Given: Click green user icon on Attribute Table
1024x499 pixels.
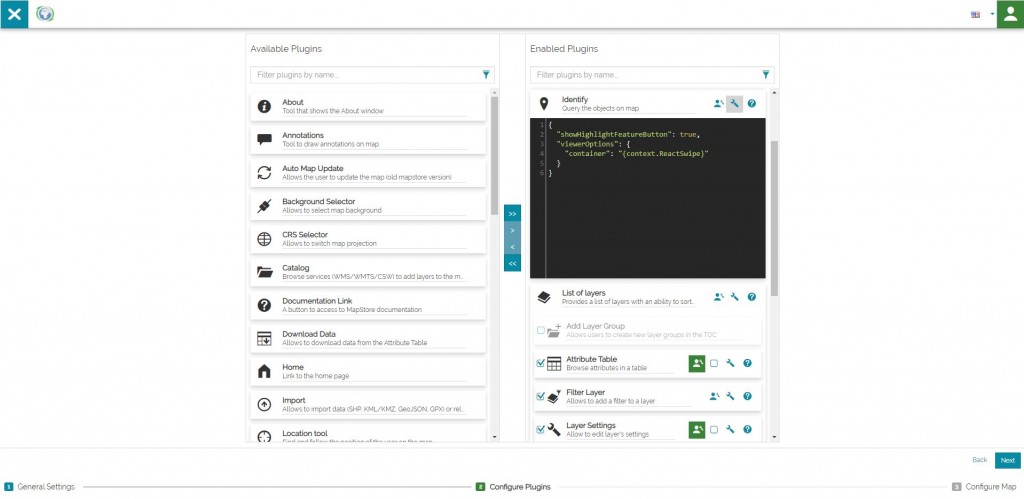Looking at the screenshot, I should [697, 364].
